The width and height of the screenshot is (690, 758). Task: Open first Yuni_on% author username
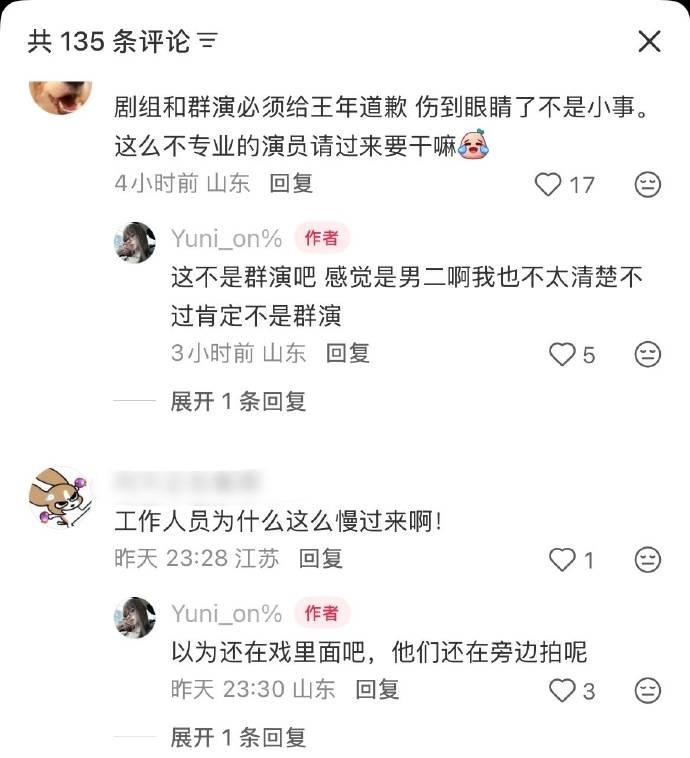tap(226, 238)
